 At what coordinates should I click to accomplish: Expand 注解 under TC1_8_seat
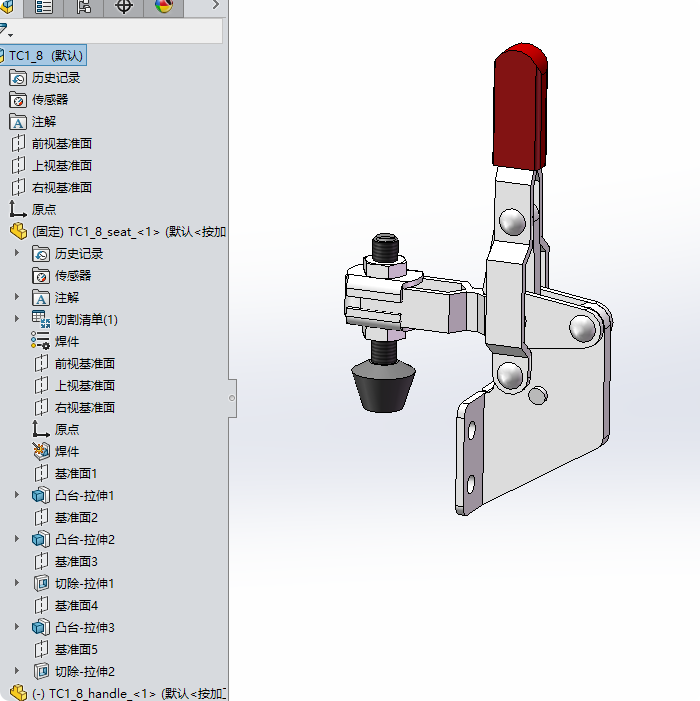pyautogui.click(x=17, y=297)
